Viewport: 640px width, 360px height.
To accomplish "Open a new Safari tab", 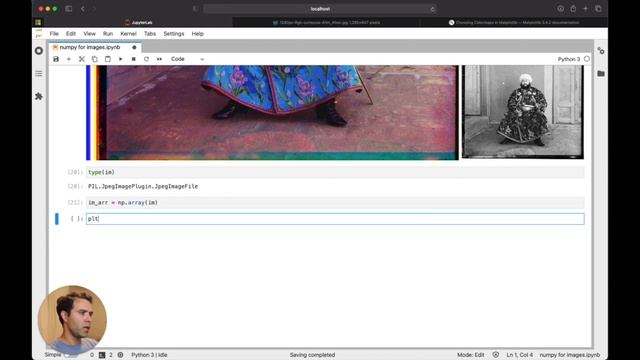I will click(x=585, y=9).
